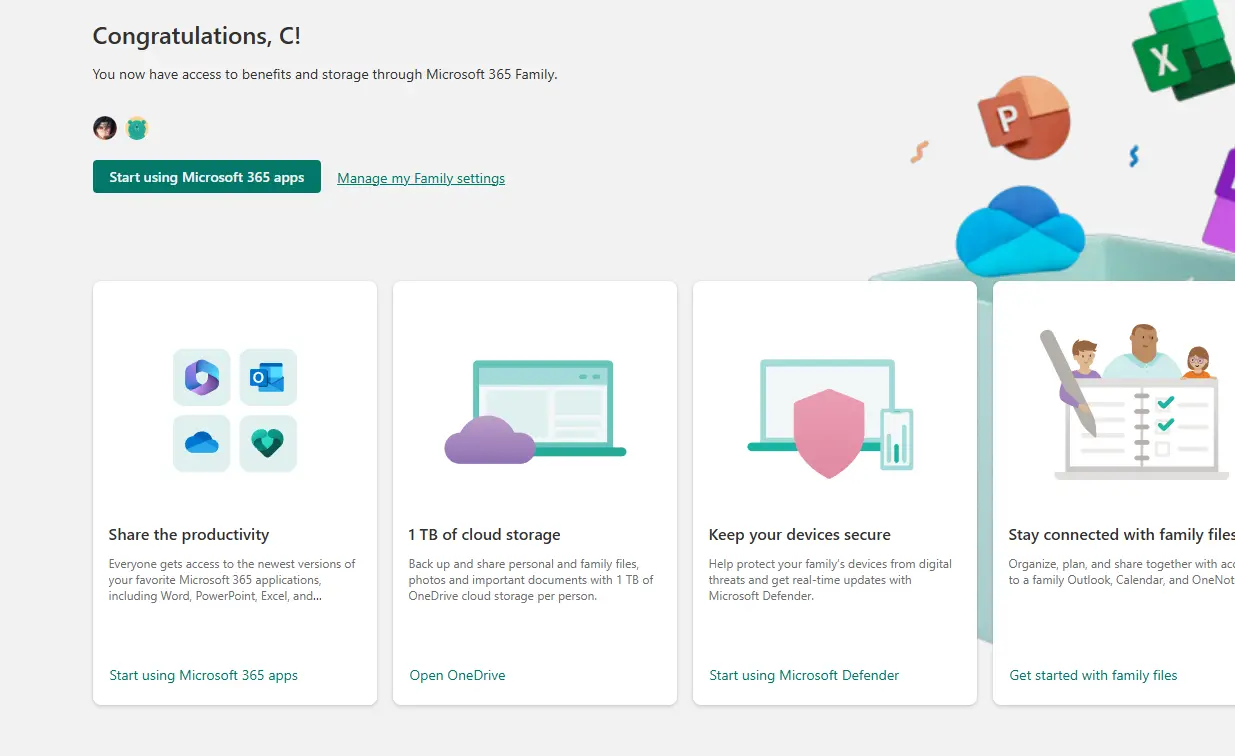Click the Share the productivity heading
Image resolution: width=1235 pixels, height=756 pixels.
tap(189, 535)
